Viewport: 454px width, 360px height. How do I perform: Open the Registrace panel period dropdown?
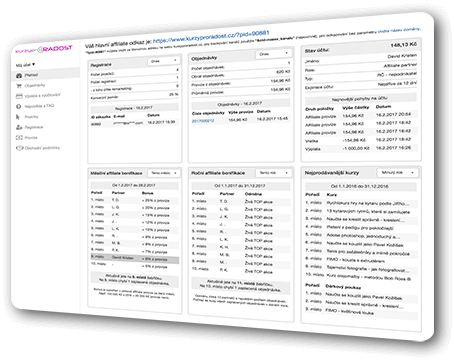tap(164, 61)
